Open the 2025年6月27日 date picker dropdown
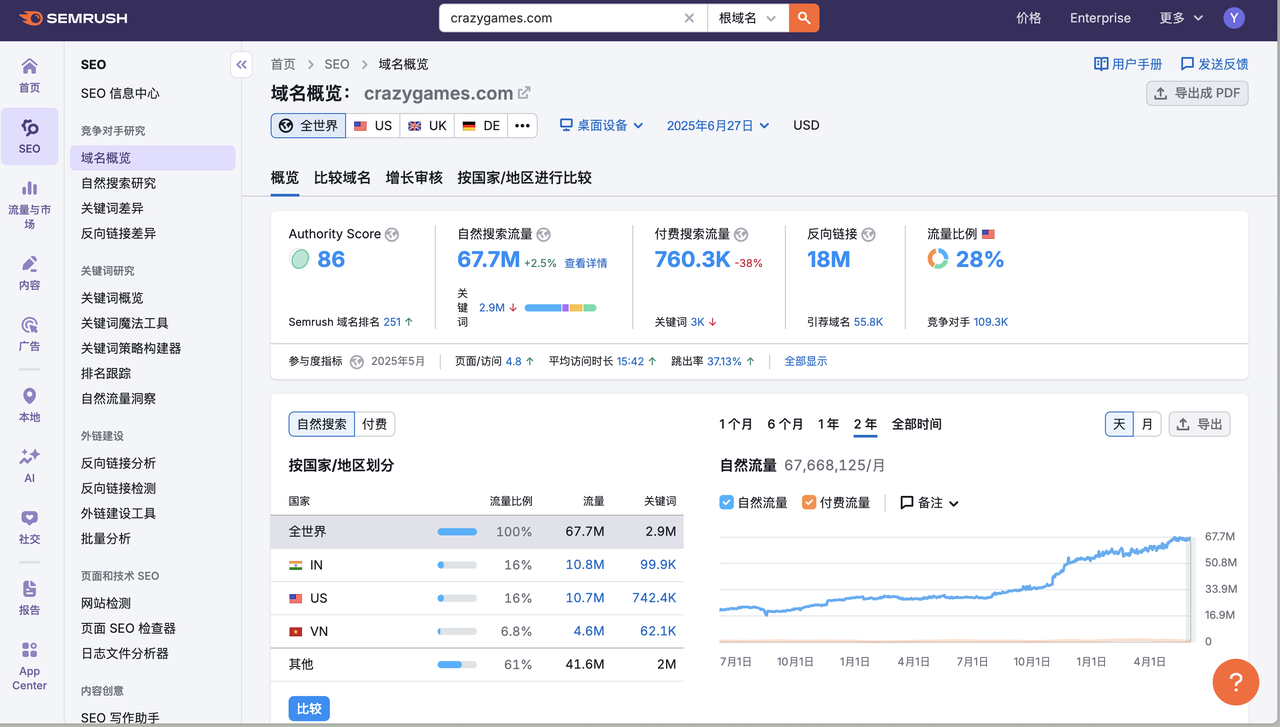This screenshot has height=727, width=1280. (718, 125)
